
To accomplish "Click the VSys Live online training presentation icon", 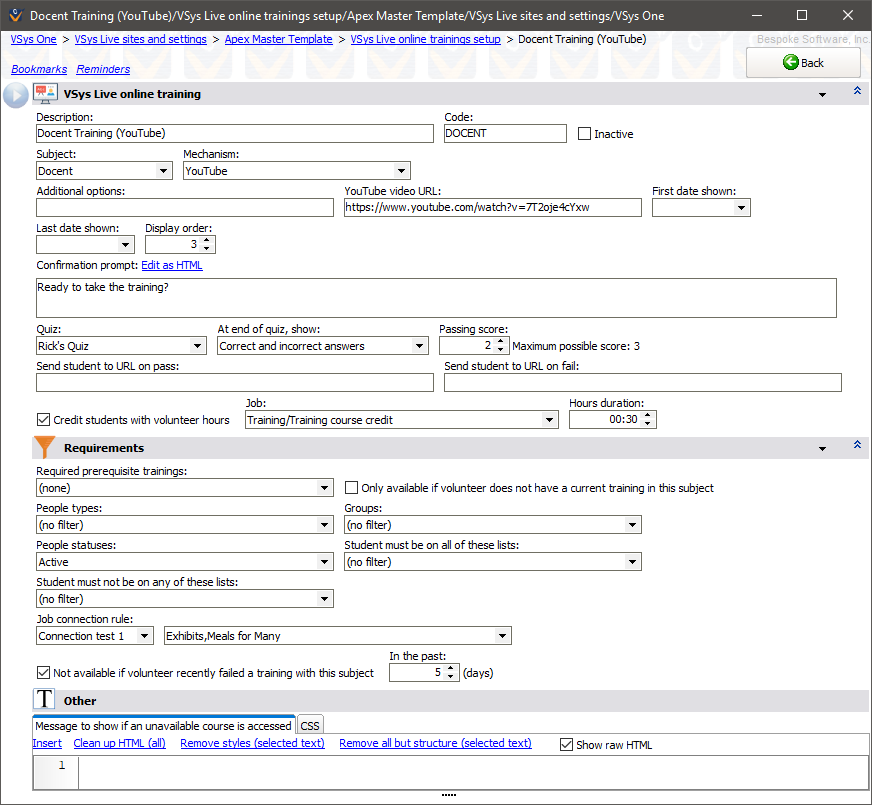I will tap(45, 94).
